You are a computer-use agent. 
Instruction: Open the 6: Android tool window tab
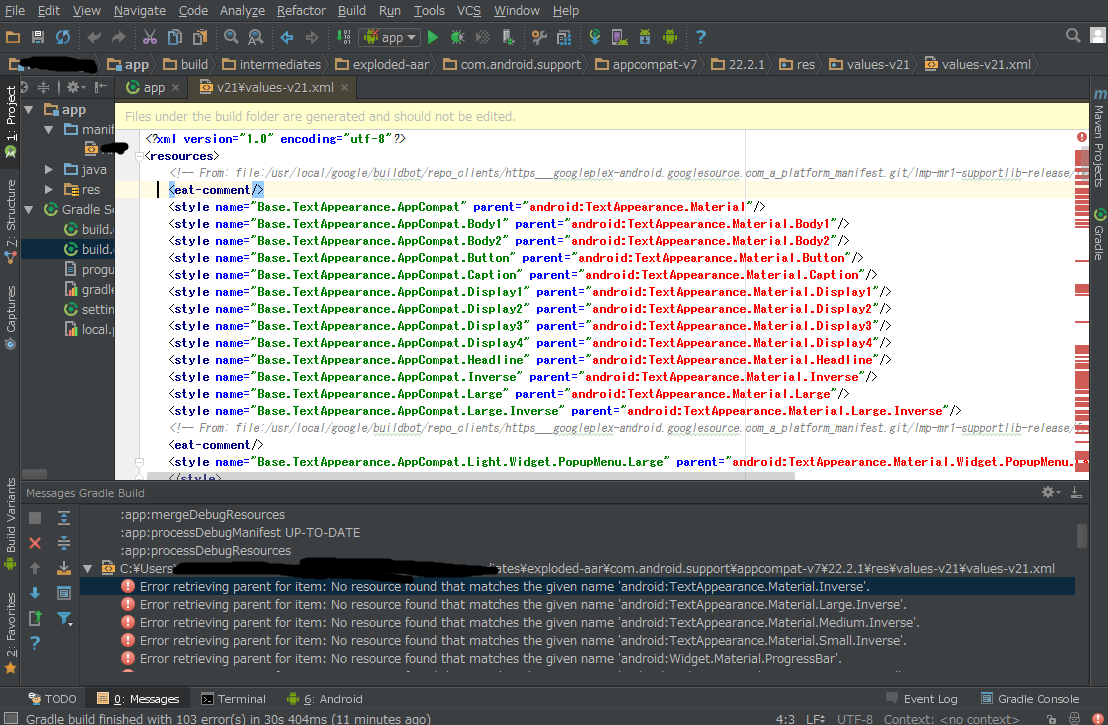pyautogui.click(x=325, y=699)
